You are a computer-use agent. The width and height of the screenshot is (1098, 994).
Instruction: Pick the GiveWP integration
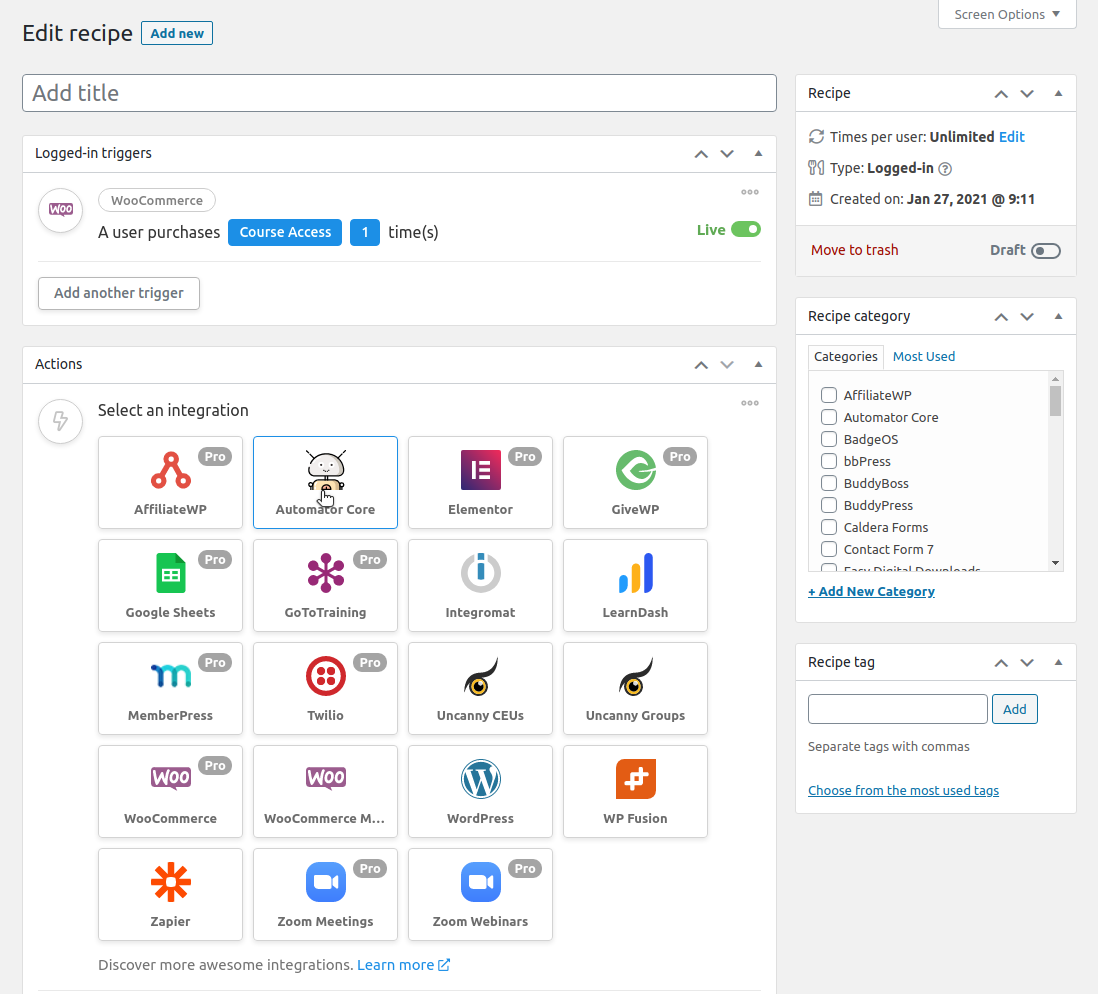tap(635, 483)
